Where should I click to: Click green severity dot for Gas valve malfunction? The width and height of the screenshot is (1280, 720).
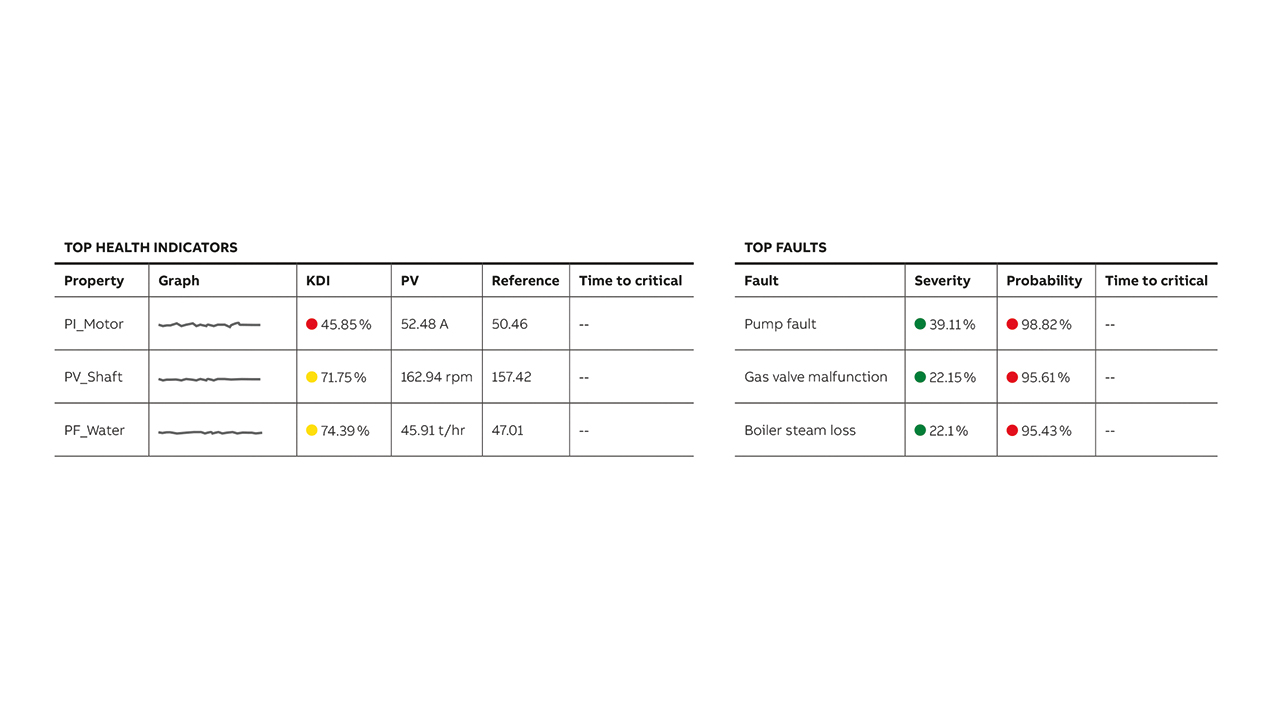pyautogui.click(x=920, y=377)
